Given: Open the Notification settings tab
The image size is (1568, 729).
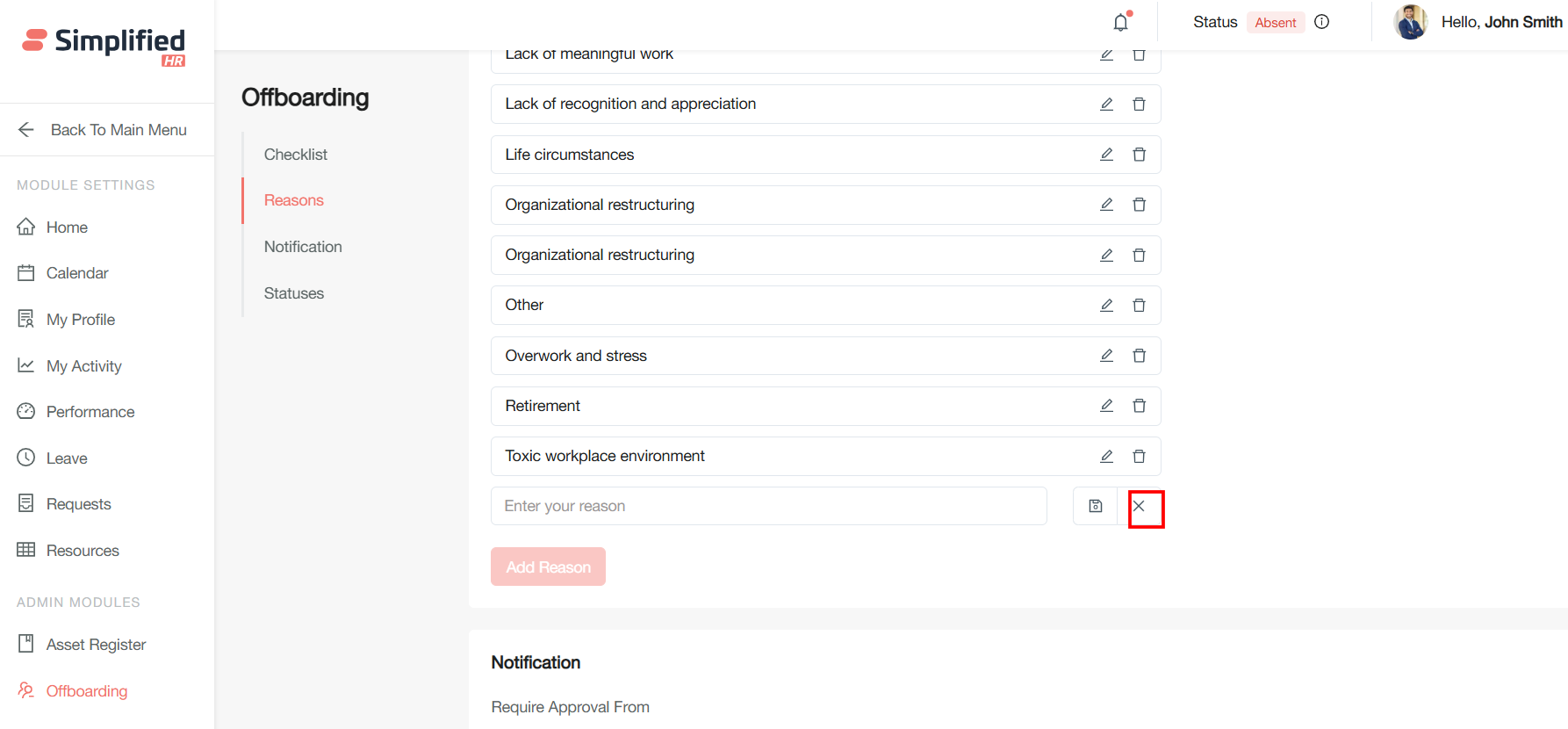Looking at the screenshot, I should pos(303,247).
